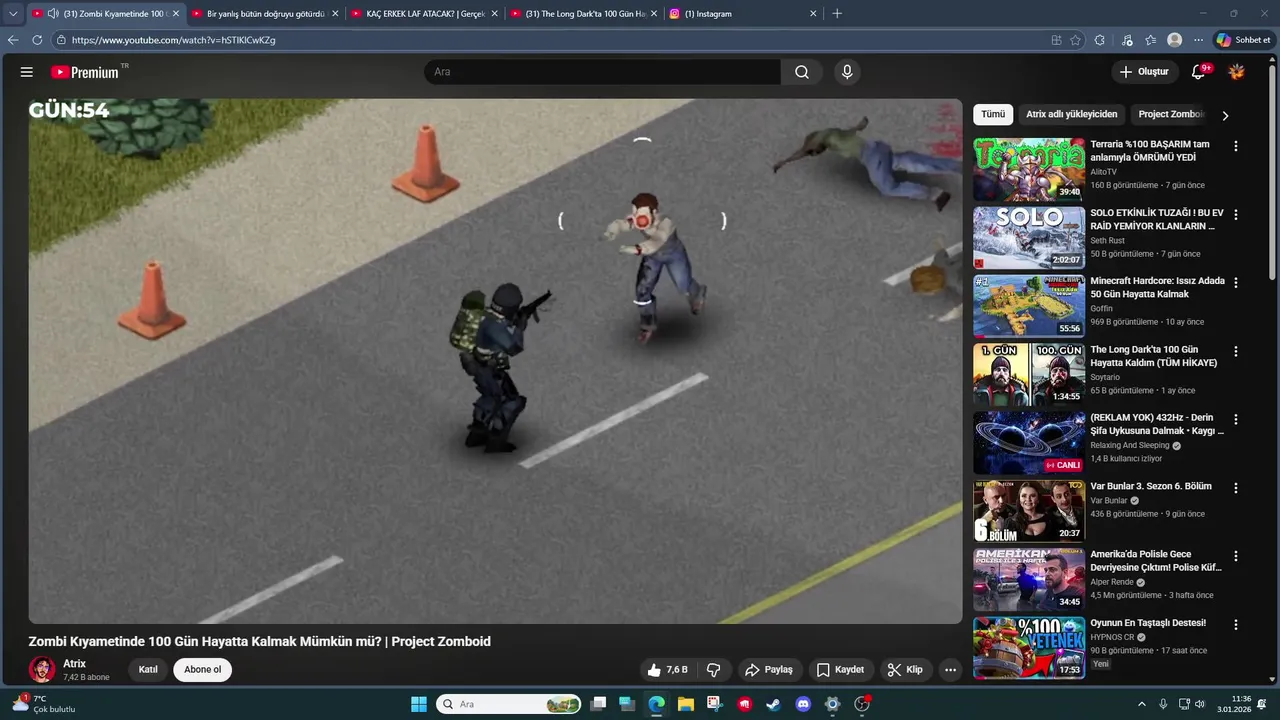The image size is (1280, 720).
Task: Open Atrix channel name link
Action: click(75, 664)
